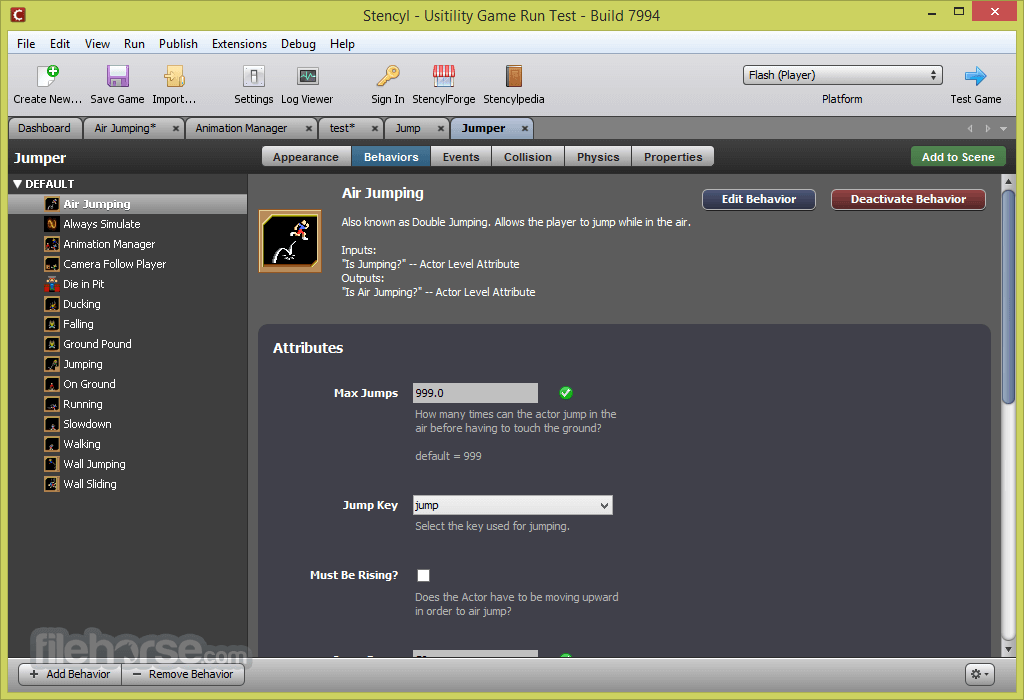Select the Falling behavior
The height and width of the screenshot is (700, 1024).
pyautogui.click(x=128, y=324)
